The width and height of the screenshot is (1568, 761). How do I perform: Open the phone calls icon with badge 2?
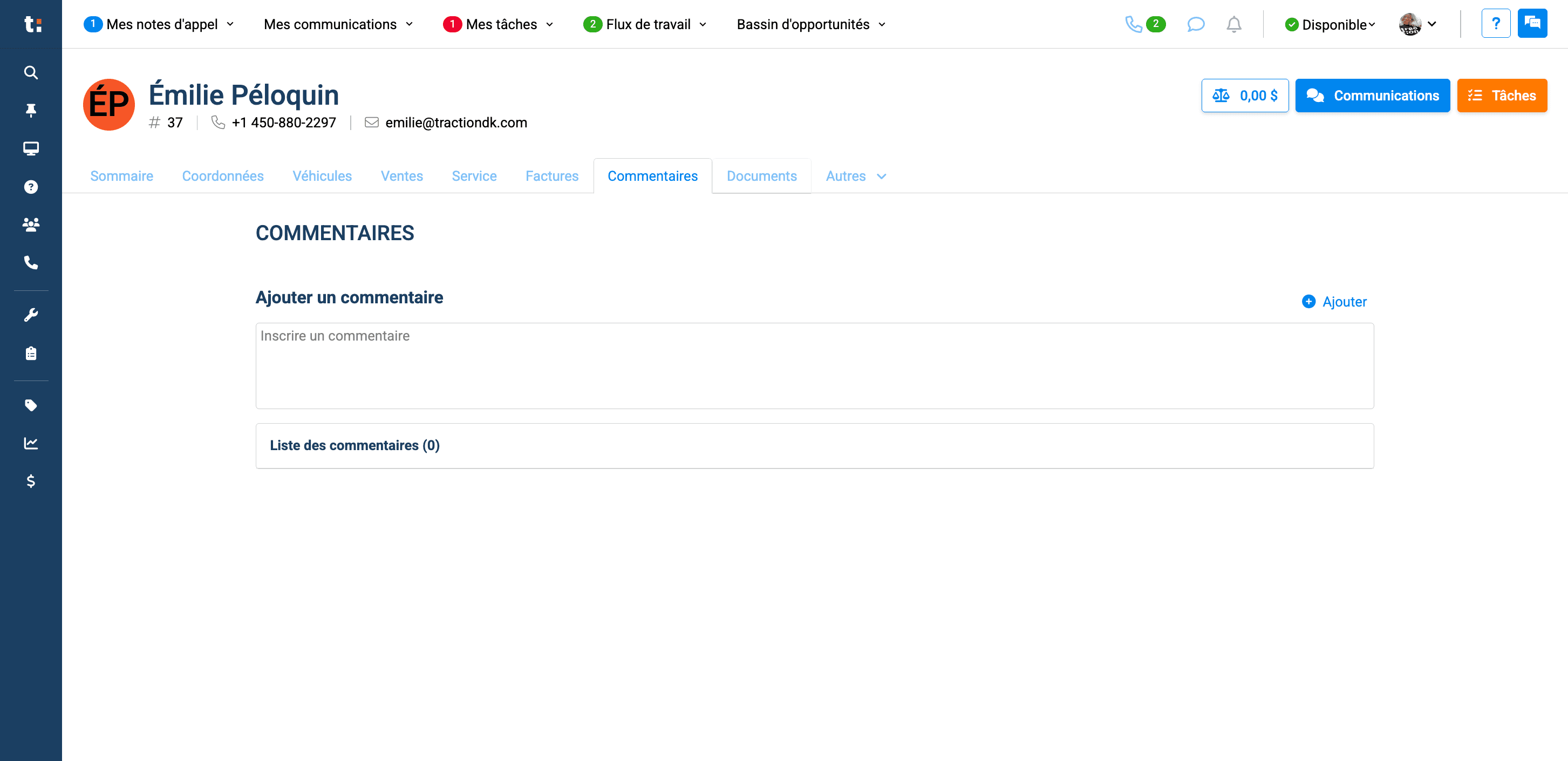click(x=1144, y=24)
